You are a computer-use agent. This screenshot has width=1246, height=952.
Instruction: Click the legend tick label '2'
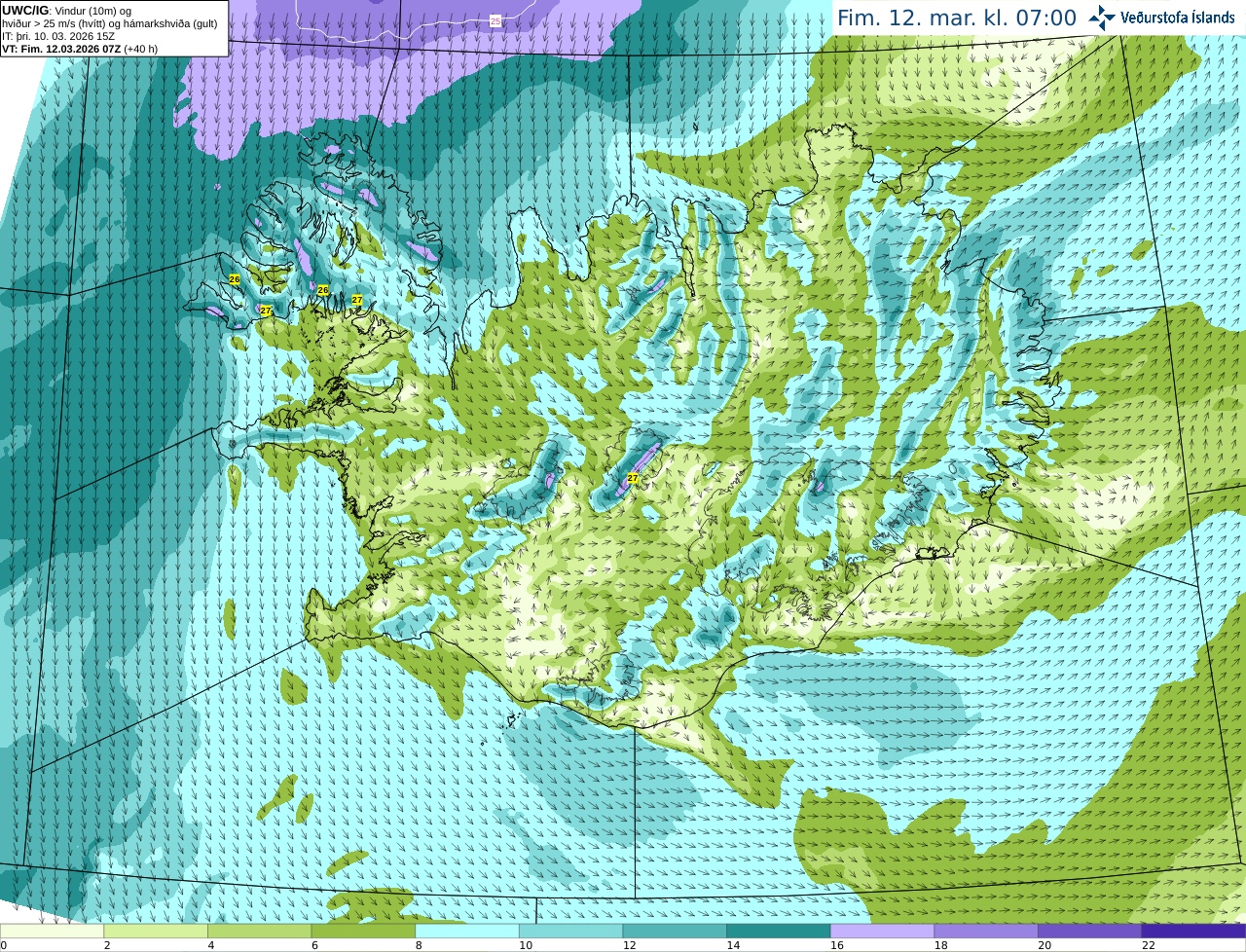tap(106, 945)
